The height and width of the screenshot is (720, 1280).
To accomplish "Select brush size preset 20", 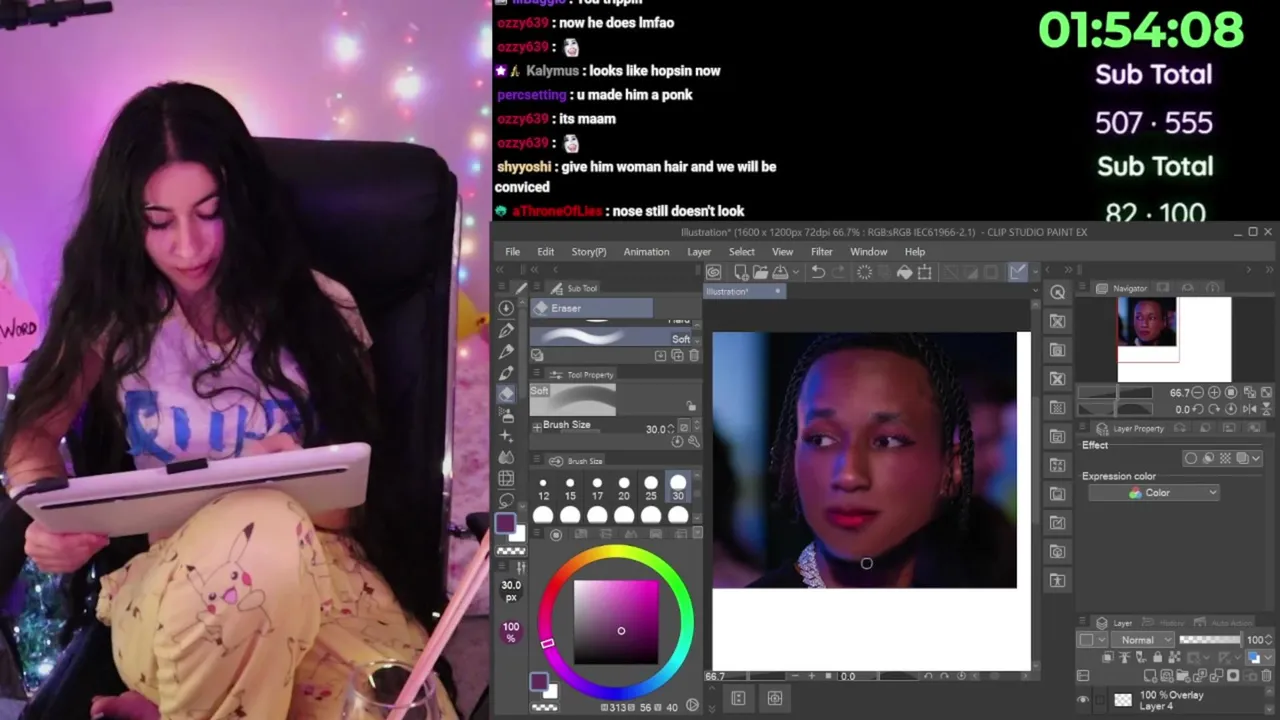I will [624, 488].
